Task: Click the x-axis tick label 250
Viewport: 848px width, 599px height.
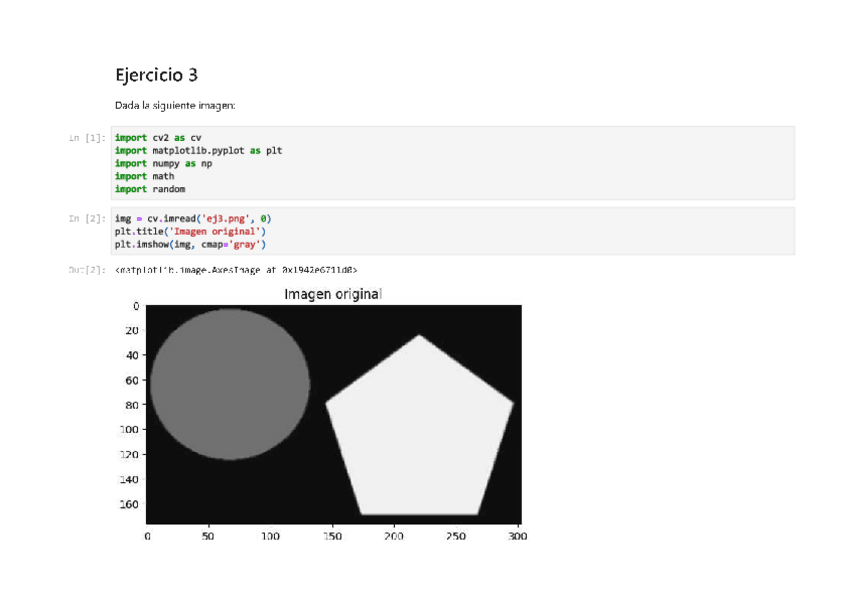Action: click(x=457, y=536)
